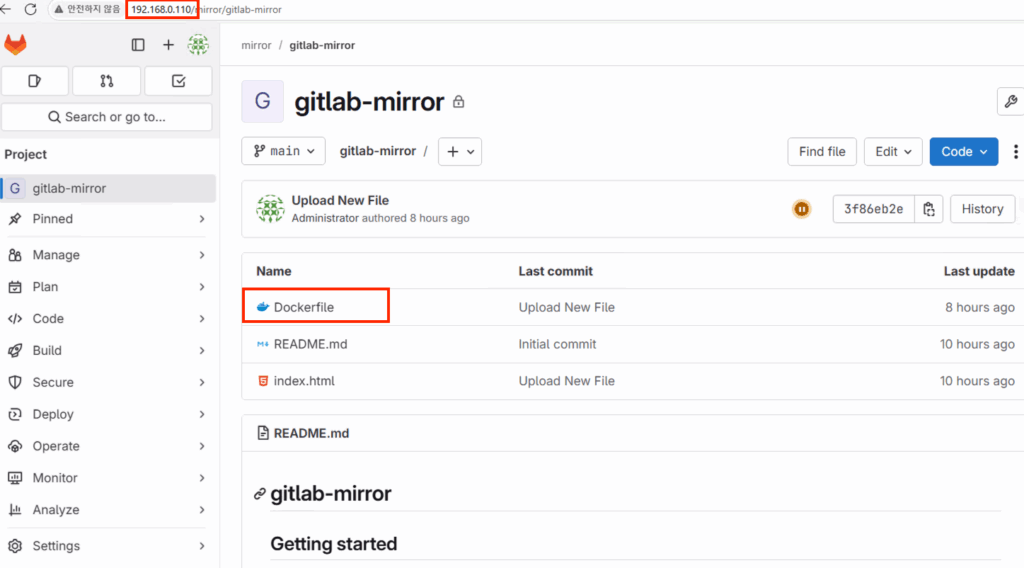The height and width of the screenshot is (568, 1024).
Task: Expand the Pinned section
Action: tap(108, 219)
